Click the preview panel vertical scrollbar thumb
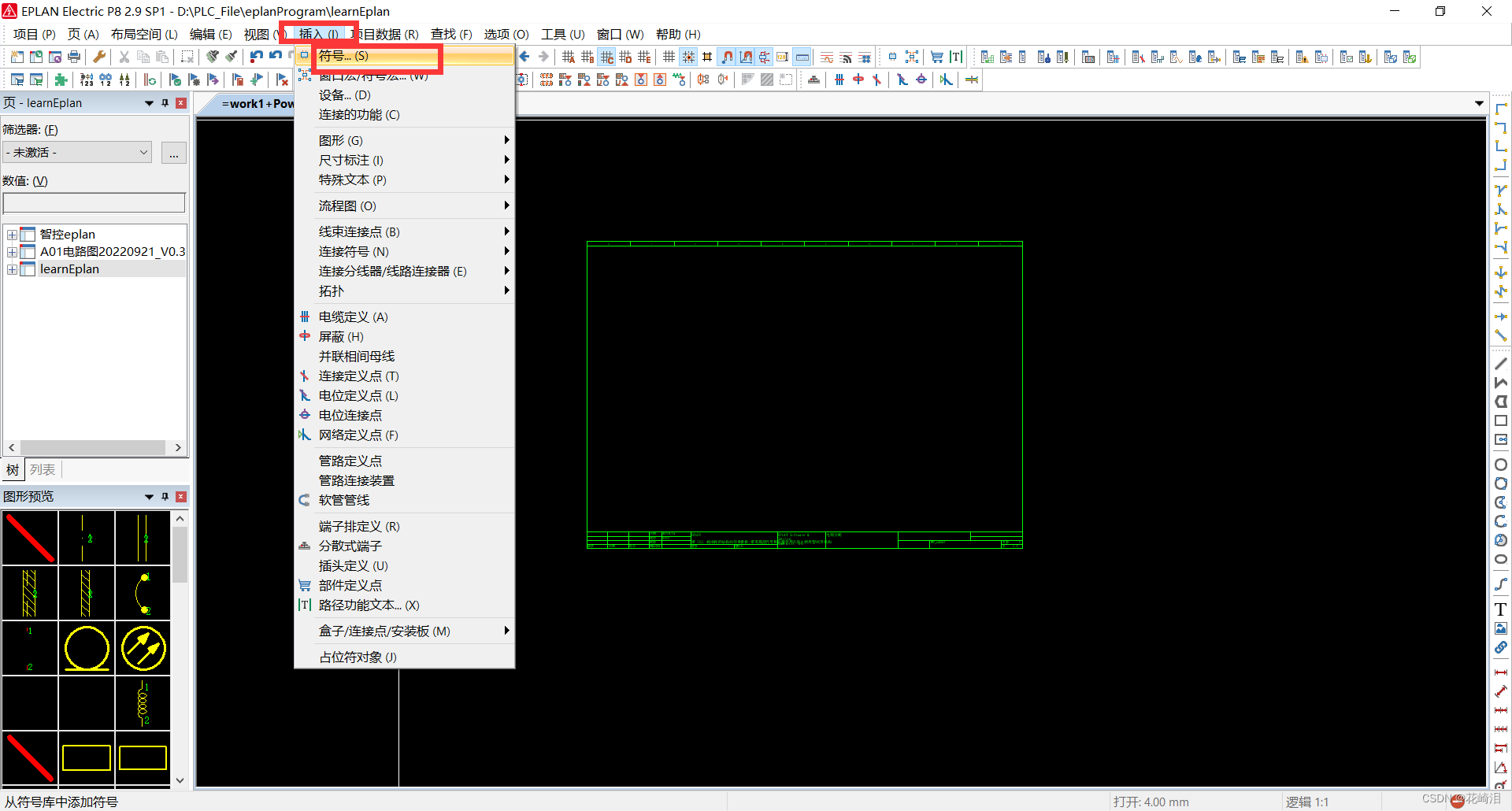Screen dimensions: 1512x811 click(x=180, y=554)
